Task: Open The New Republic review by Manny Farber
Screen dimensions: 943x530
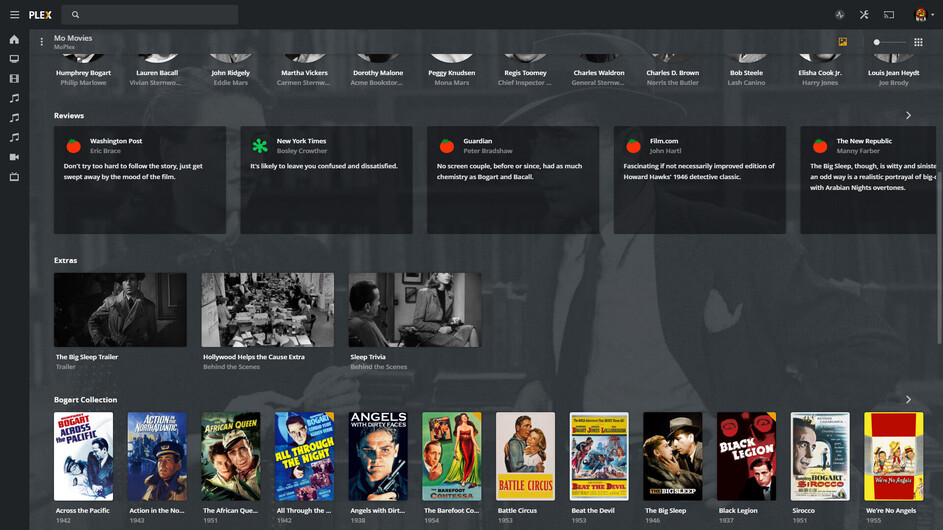Action: point(868,180)
